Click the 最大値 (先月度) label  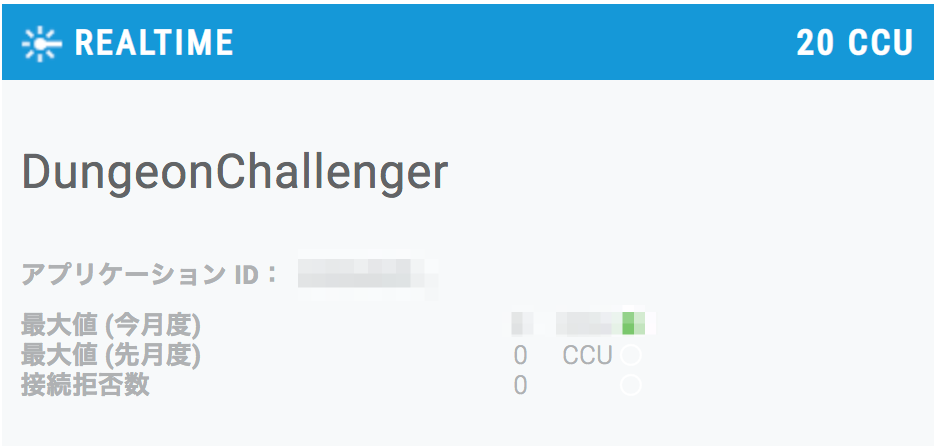click(x=111, y=355)
